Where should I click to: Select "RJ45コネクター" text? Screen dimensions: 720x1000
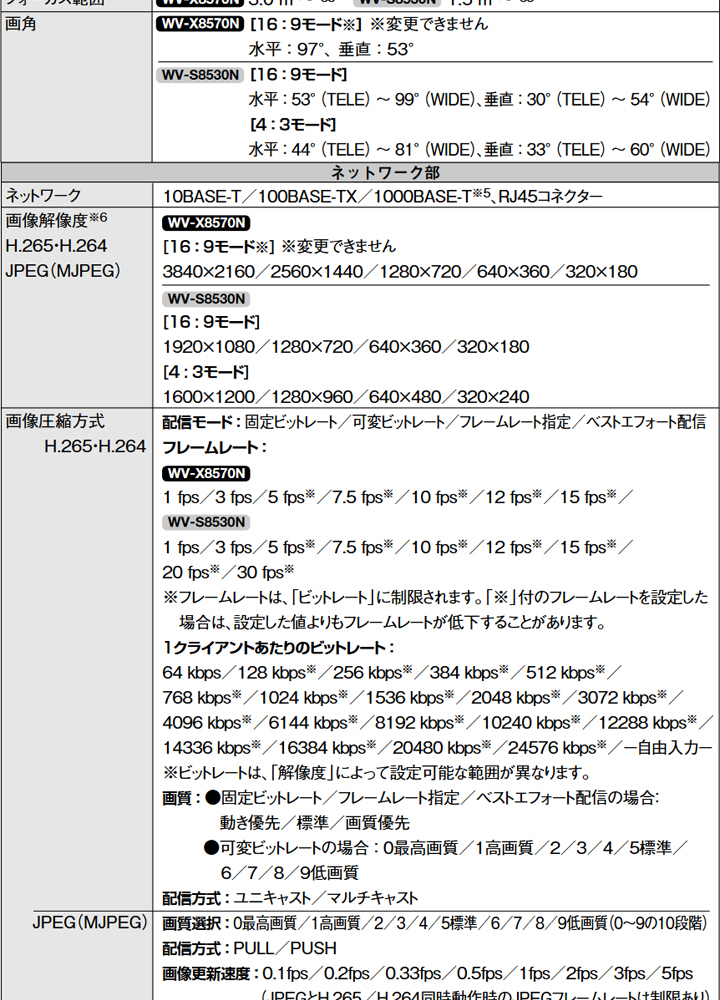pyautogui.click(x=550, y=196)
